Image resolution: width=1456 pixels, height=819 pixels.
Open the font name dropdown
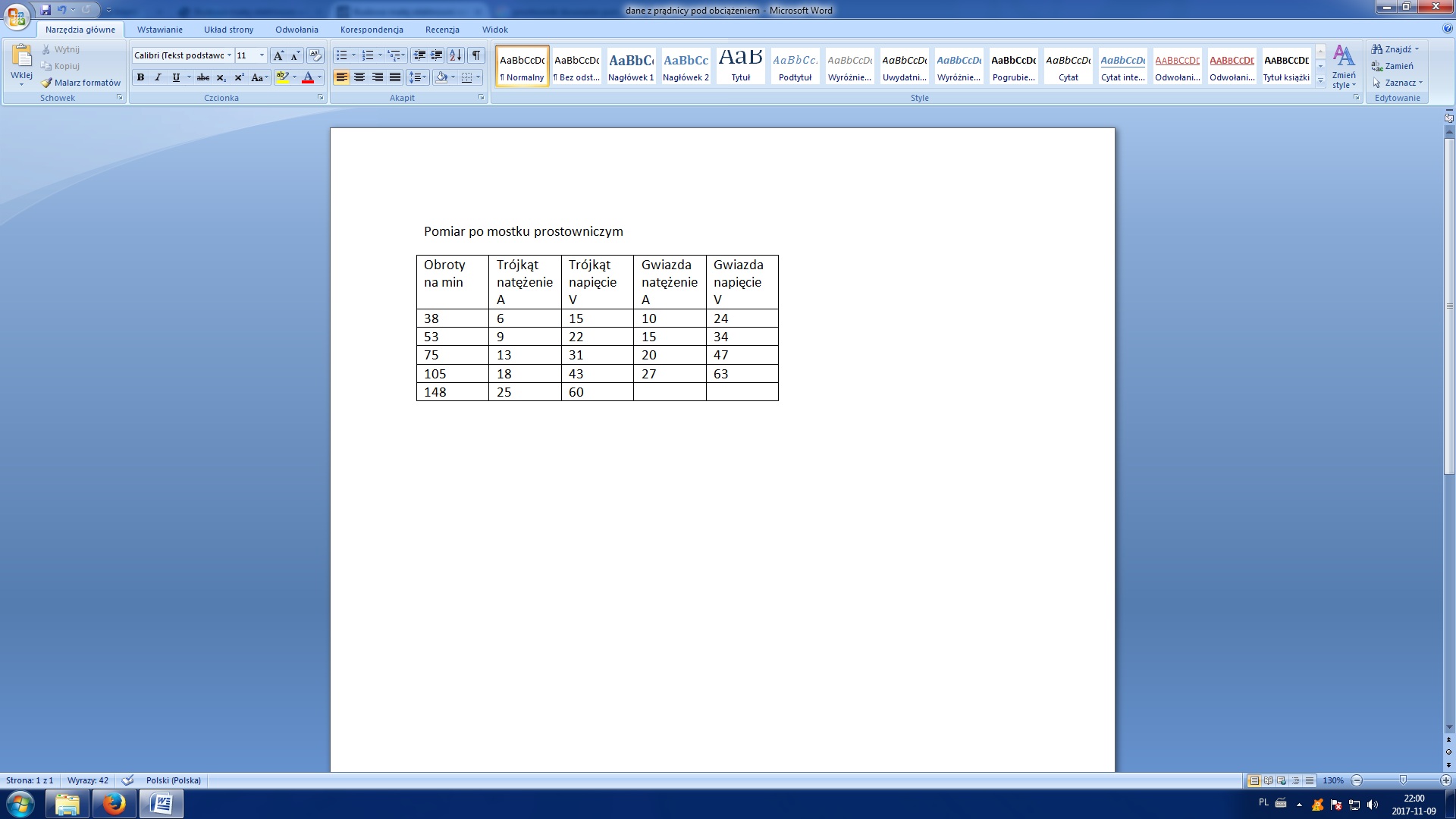point(229,55)
